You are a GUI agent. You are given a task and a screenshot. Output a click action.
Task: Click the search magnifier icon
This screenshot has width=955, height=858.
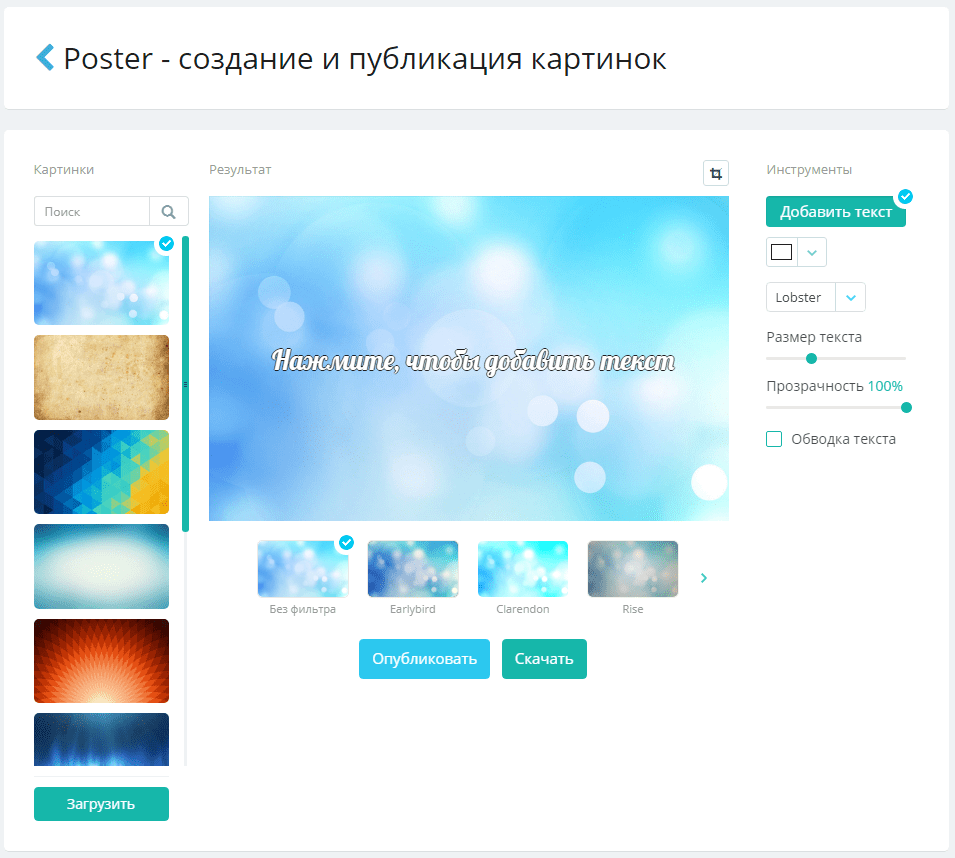click(168, 212)
